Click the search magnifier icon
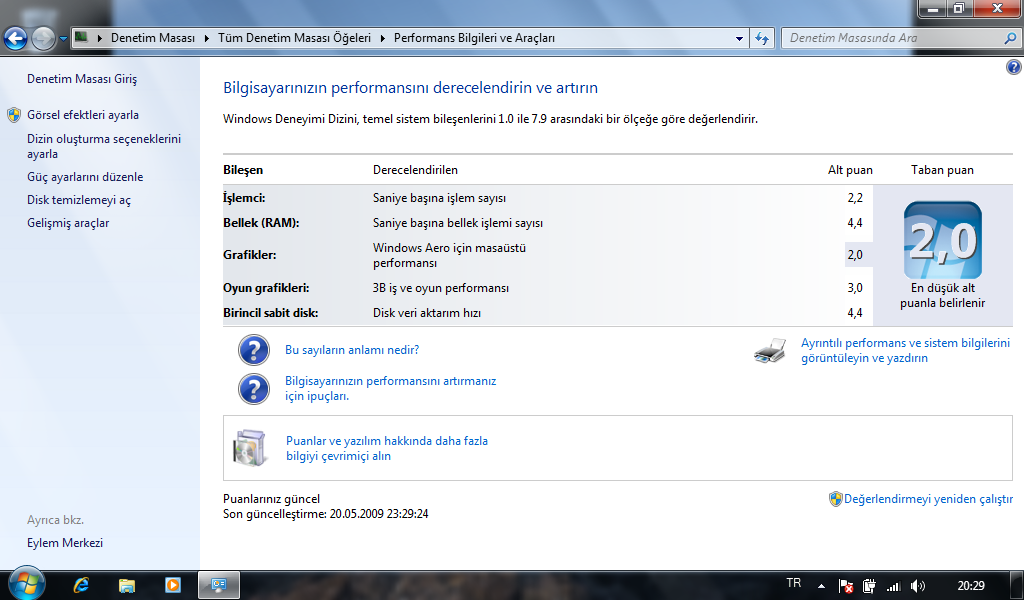The image size is (1024, 600). coord(1010,38)
